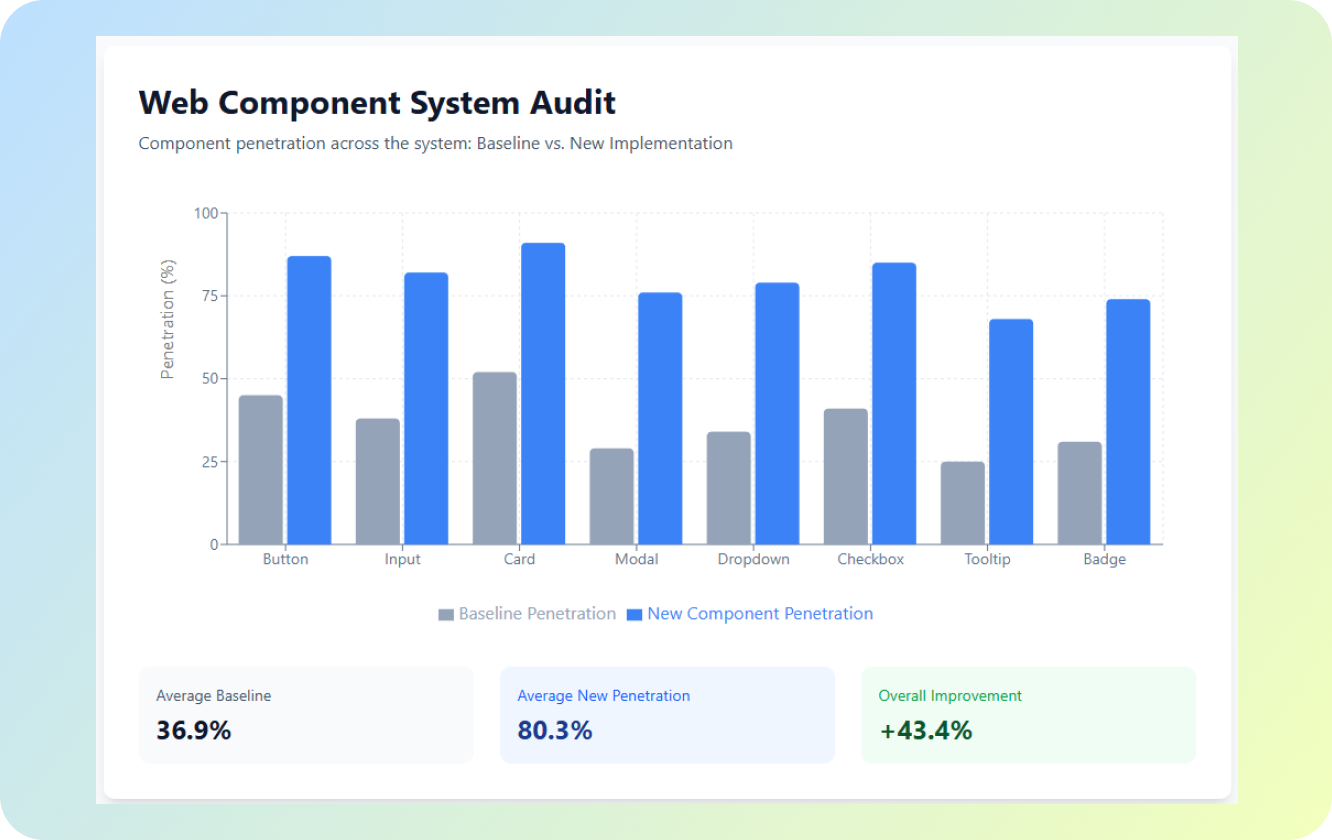The width and height of the screenshot is (1332, 840).
Task: Click the blue new-penetration bar for Dropdown
Action: click(x=777, y=413)
